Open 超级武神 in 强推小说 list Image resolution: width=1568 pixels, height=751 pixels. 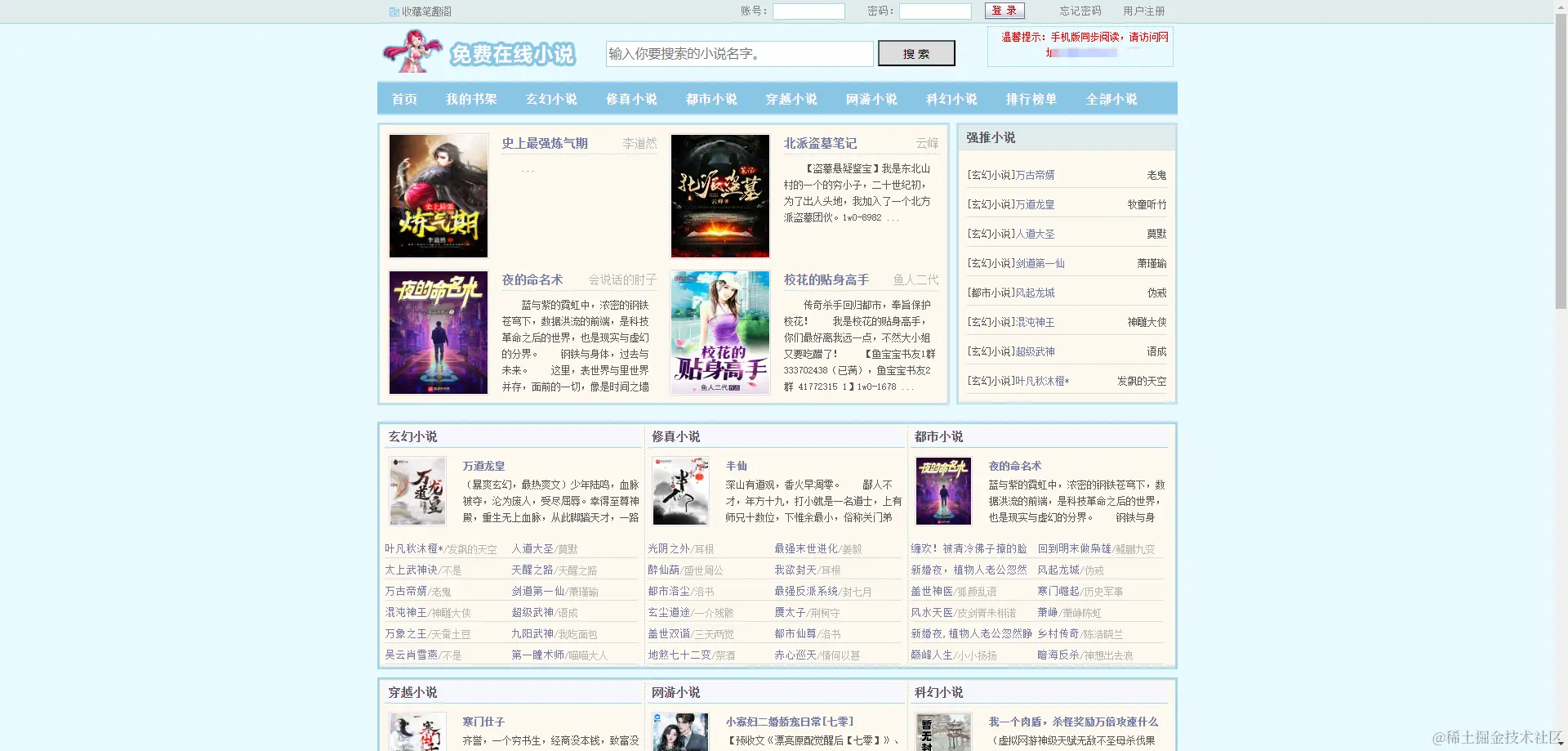pos(1035,351)
